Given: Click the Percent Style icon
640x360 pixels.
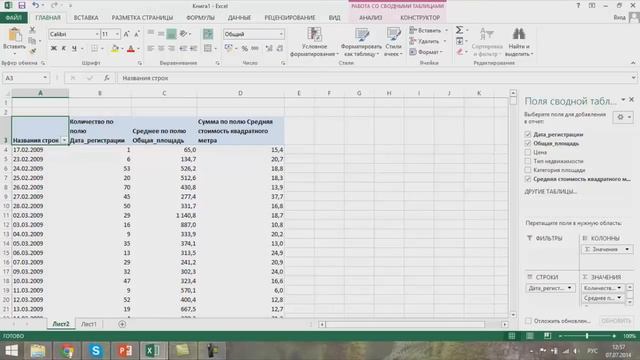Looking at the screenshot, I should (244, 49).
